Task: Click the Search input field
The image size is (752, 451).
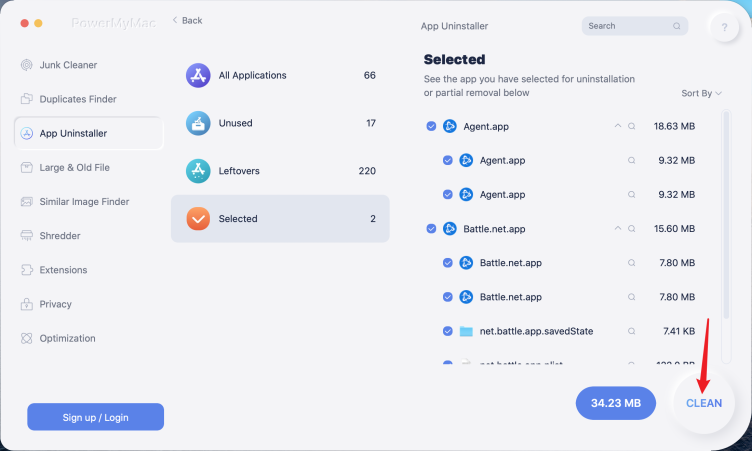Action: click(634, 26)
